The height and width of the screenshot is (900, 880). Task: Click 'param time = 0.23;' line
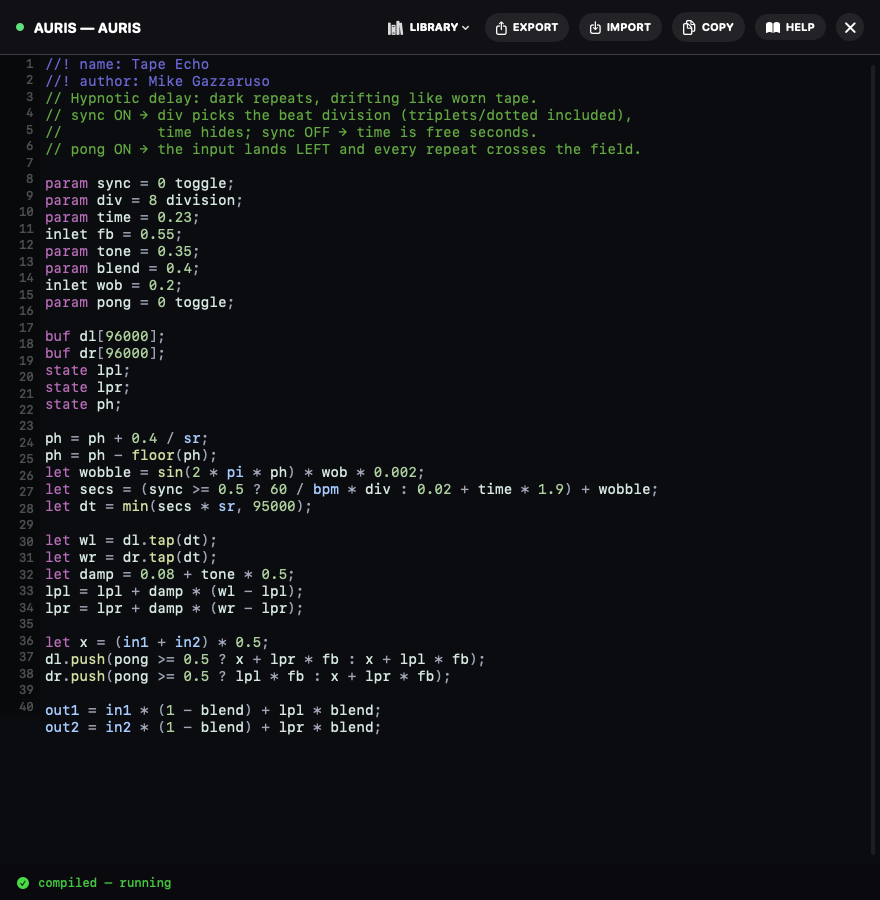point(122,218)
